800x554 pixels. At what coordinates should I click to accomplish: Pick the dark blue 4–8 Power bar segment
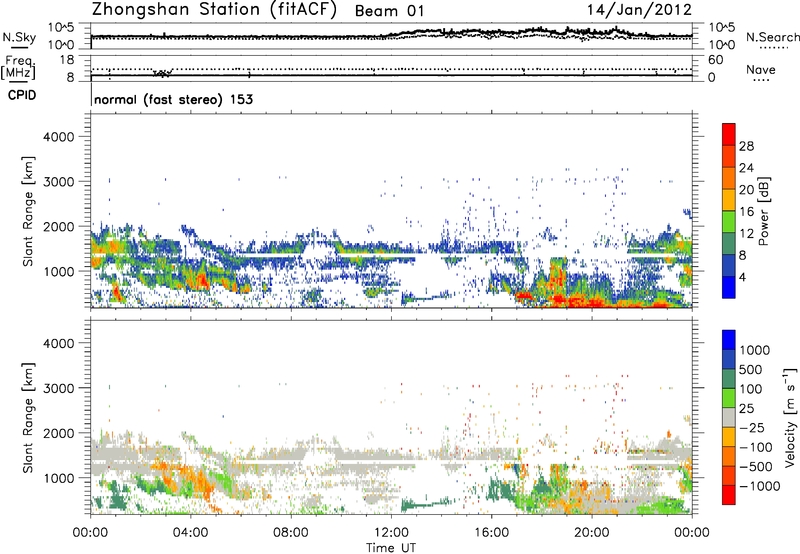[729, 266]
